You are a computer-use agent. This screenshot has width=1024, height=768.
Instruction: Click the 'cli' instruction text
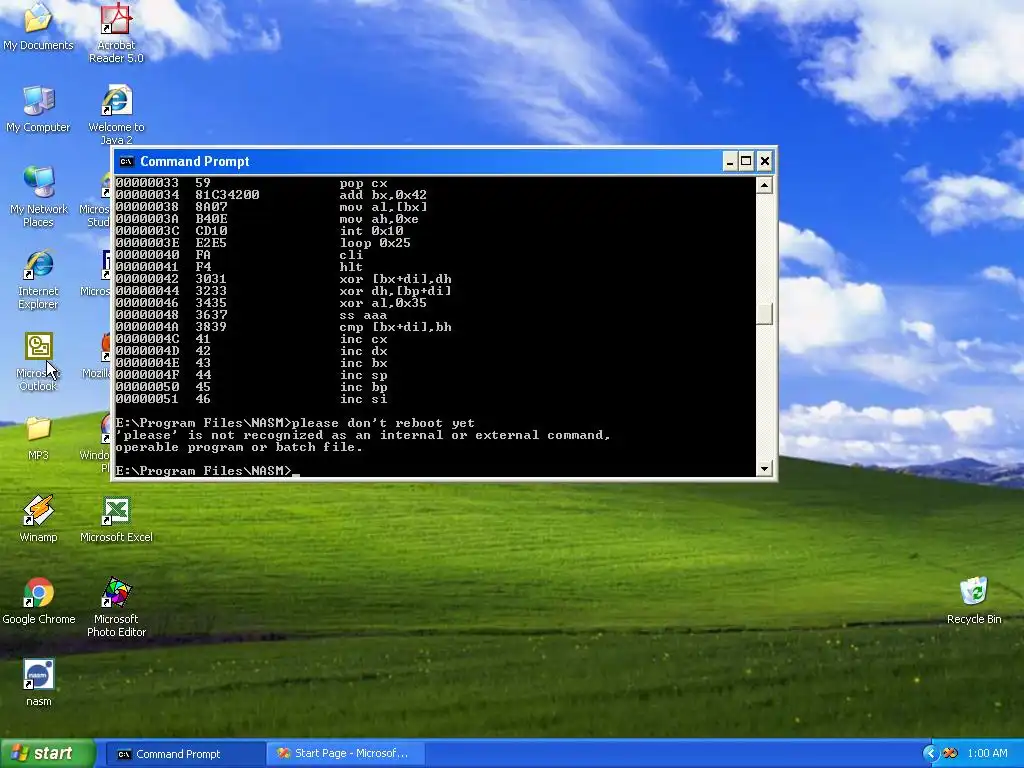click(x=351, y=255)
